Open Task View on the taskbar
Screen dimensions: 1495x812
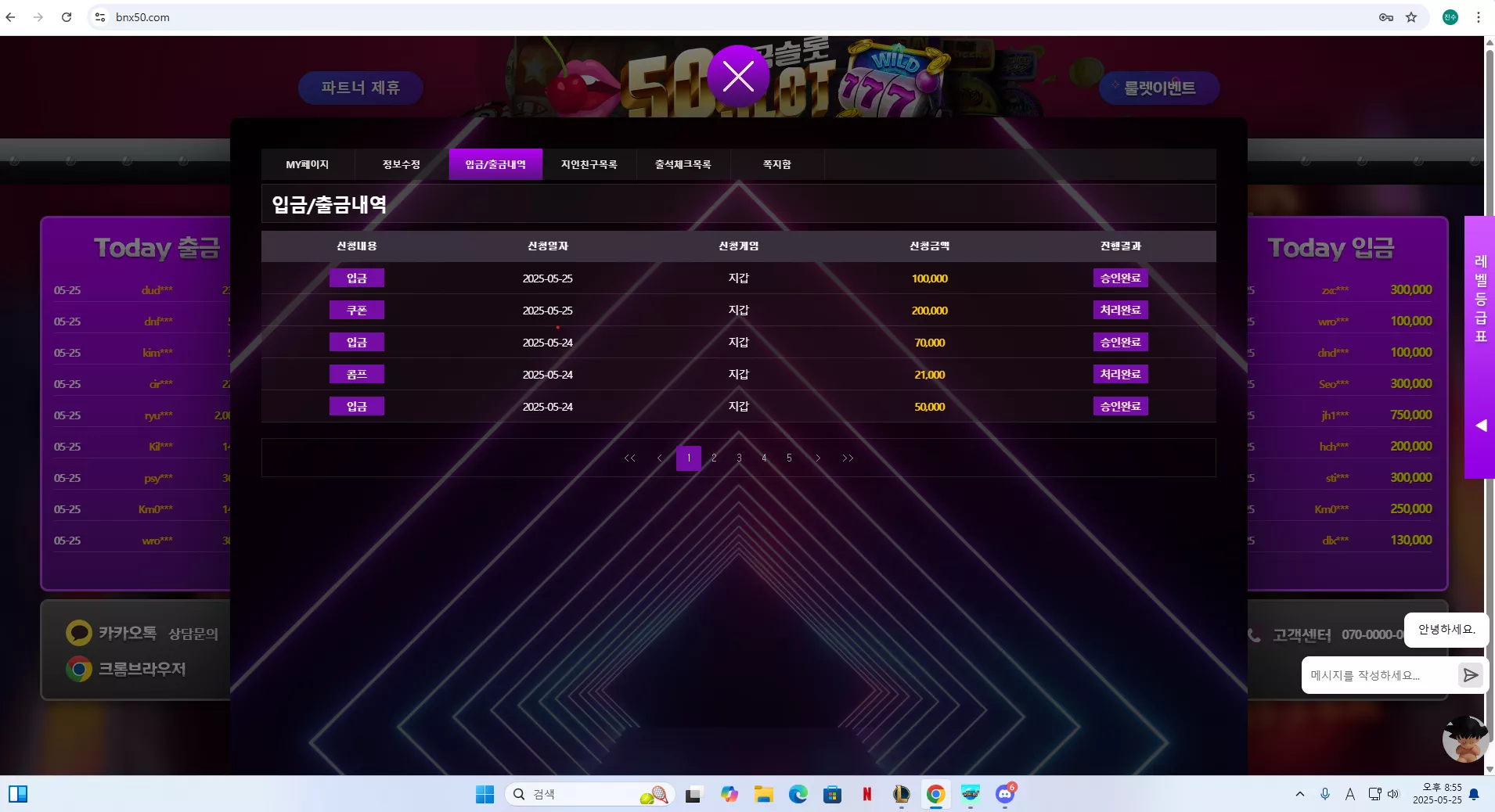(x=693, y=795)
